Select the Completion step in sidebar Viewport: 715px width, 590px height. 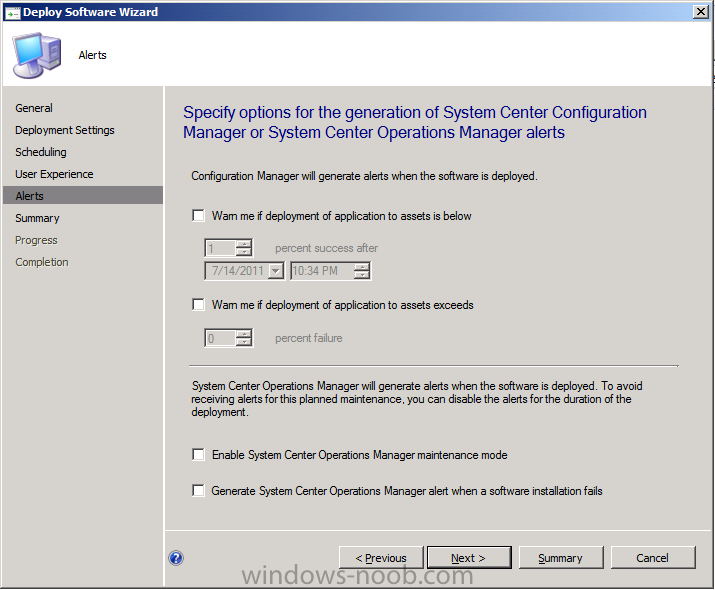[41, 262]
